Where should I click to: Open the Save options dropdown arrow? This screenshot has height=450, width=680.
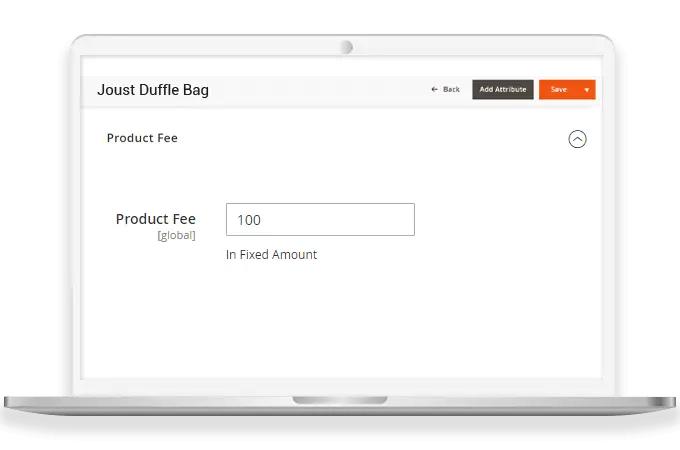pos(587,90)
